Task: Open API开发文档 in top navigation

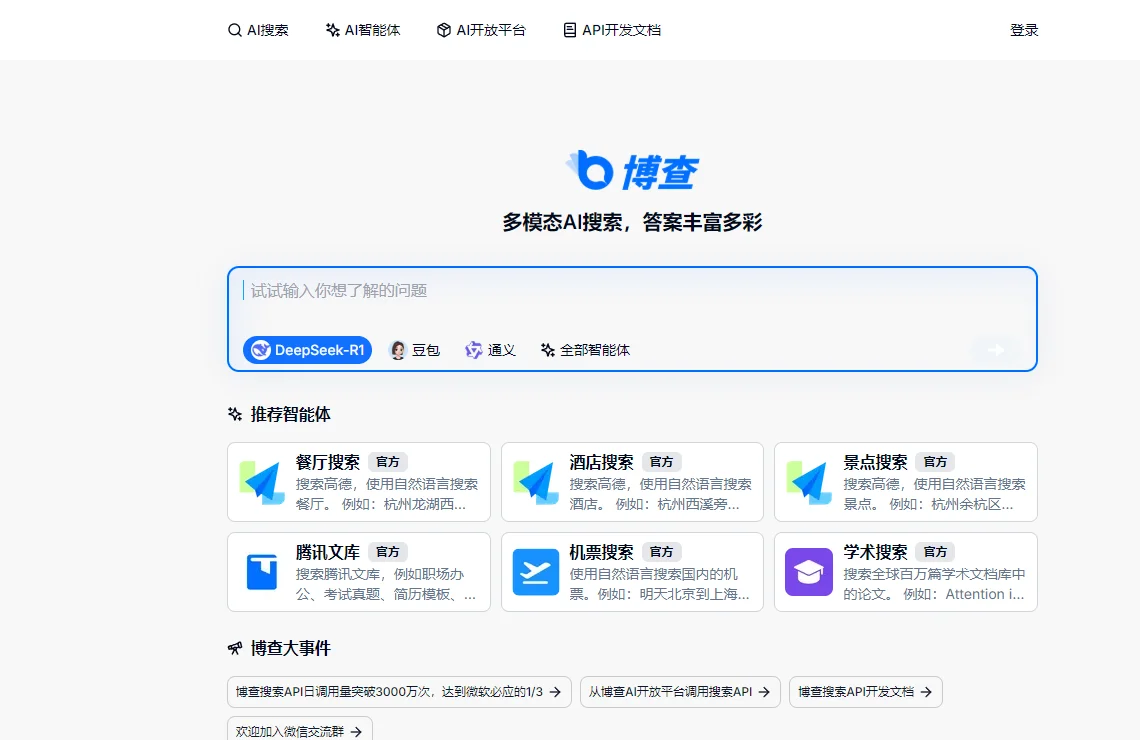Action: pos(612,30)
